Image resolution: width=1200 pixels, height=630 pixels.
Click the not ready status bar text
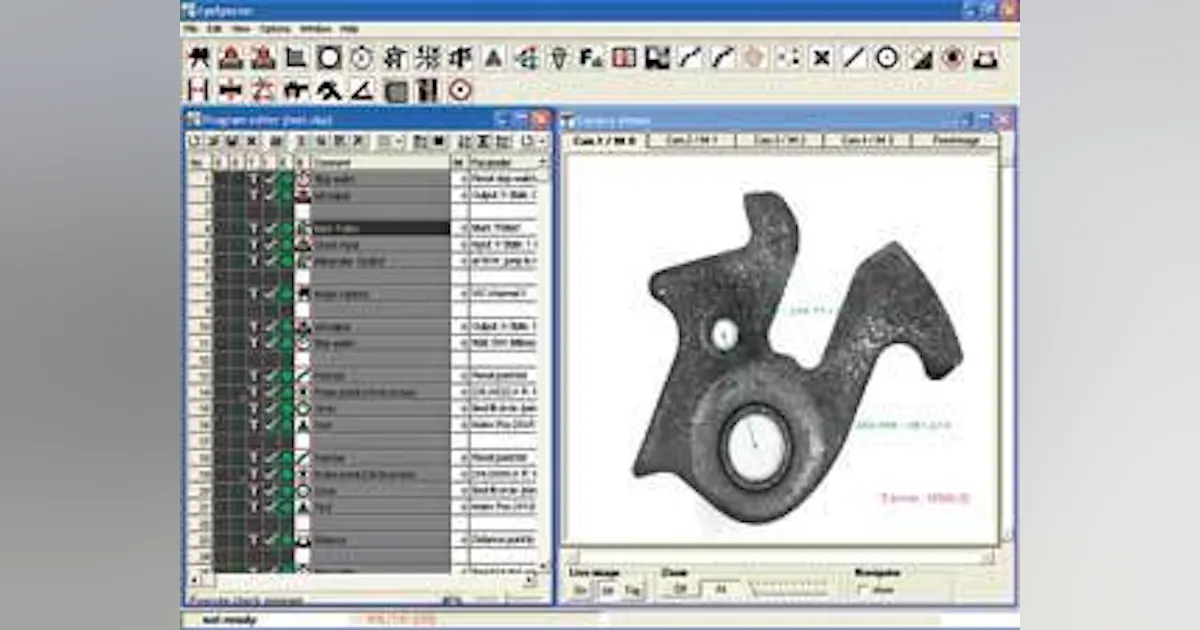pyautogui.click(x=229, y=619)
